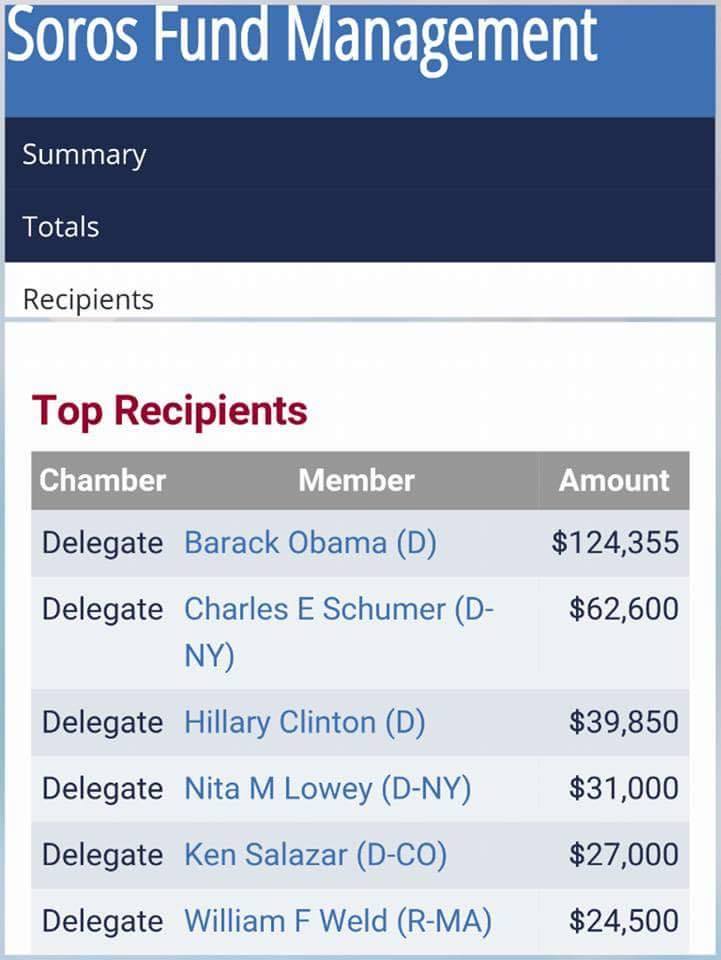Click the Top Recipients heading

pyautogui.click(x=170, y=410)
